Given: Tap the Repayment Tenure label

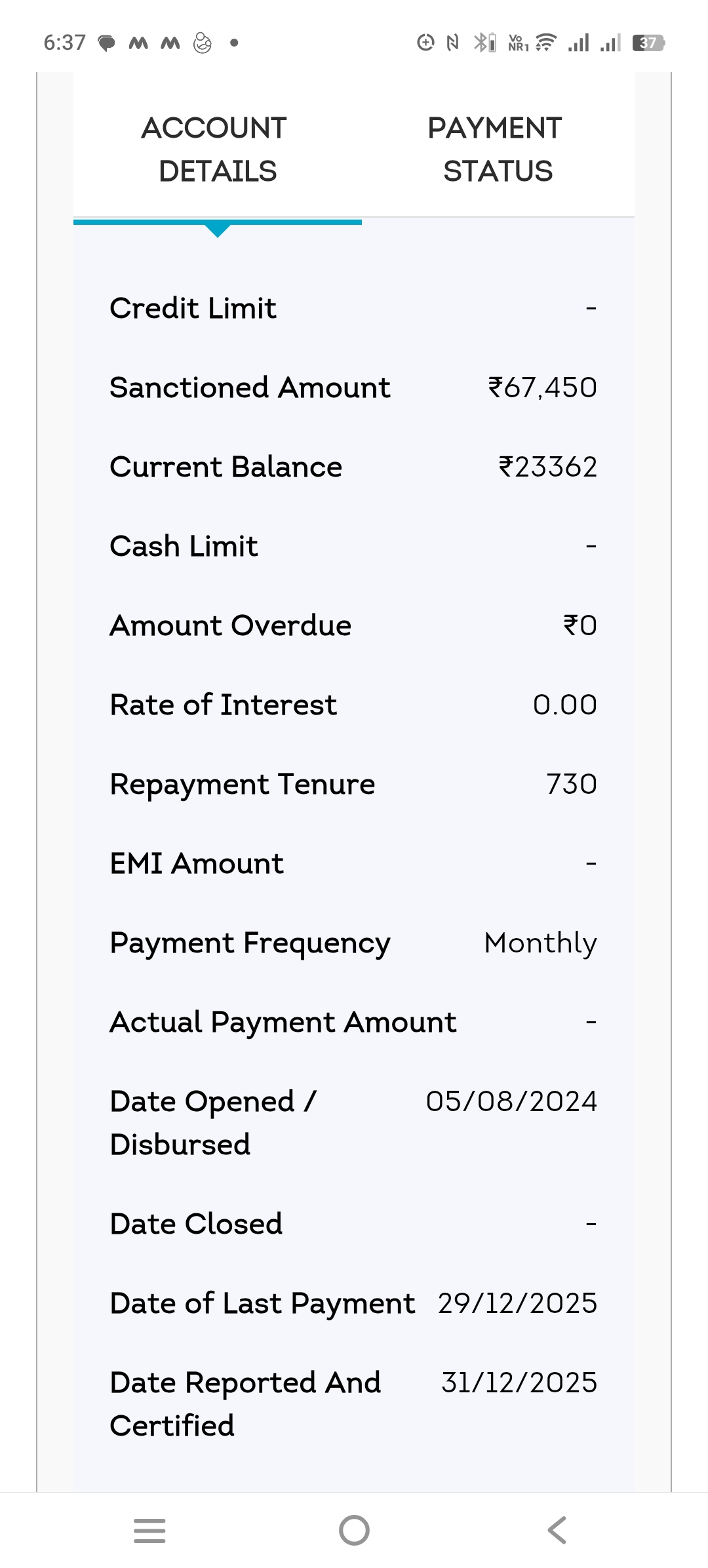Looking at the screenshot, I should pyautogui.click(x=243, y=784).
